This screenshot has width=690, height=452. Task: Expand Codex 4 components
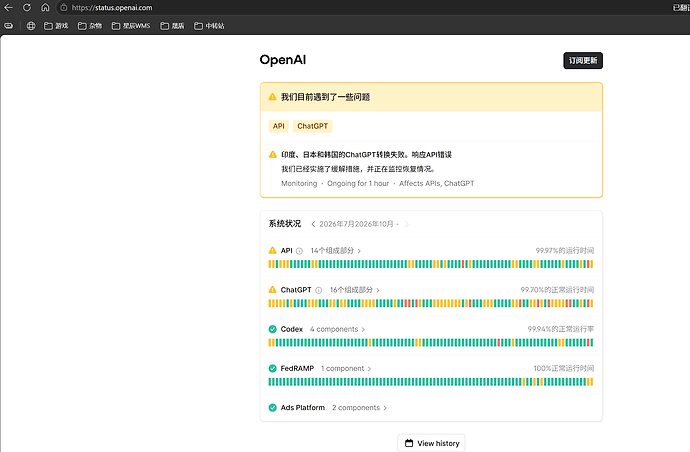coord(338,329)
